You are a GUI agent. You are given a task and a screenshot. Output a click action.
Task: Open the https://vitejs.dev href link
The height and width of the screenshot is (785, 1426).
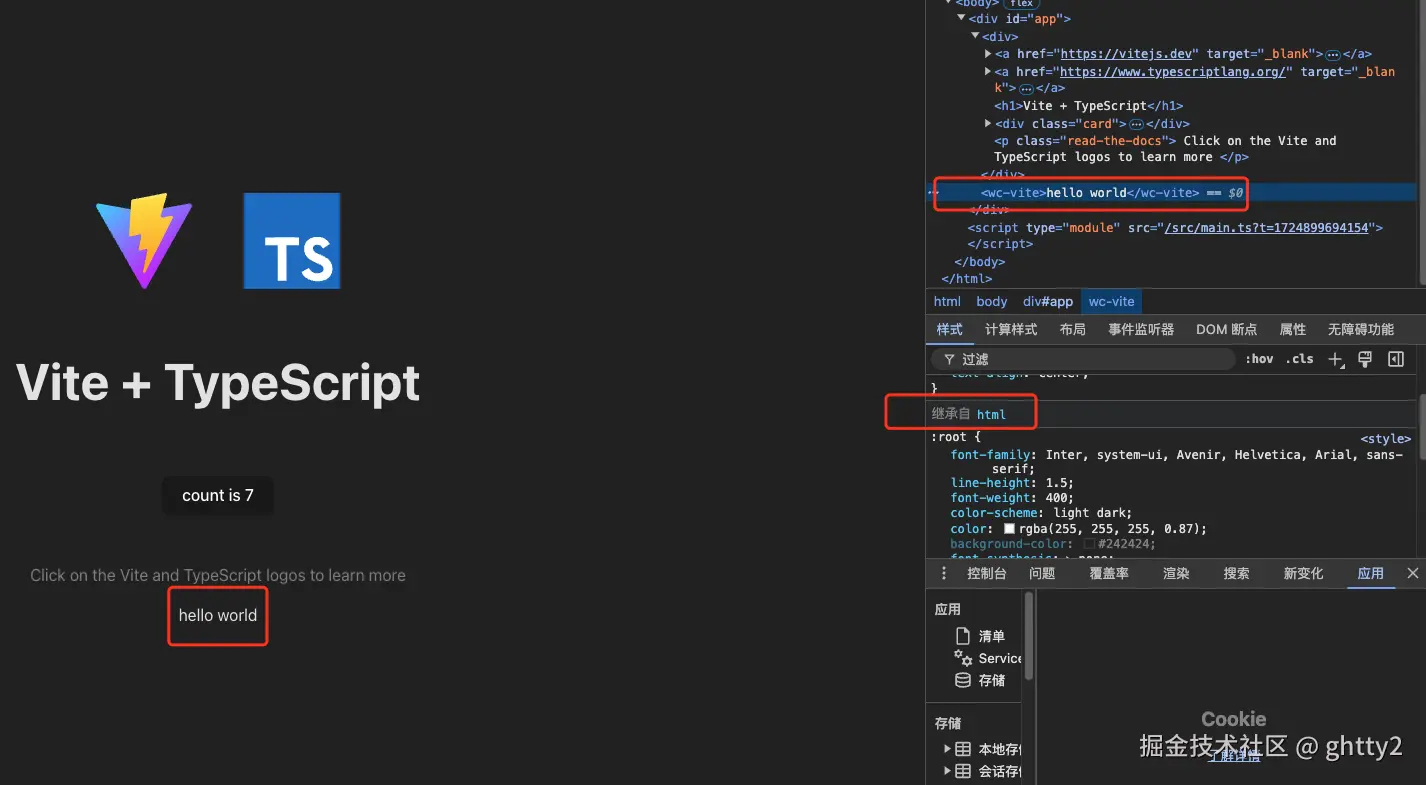(1126, 54)
